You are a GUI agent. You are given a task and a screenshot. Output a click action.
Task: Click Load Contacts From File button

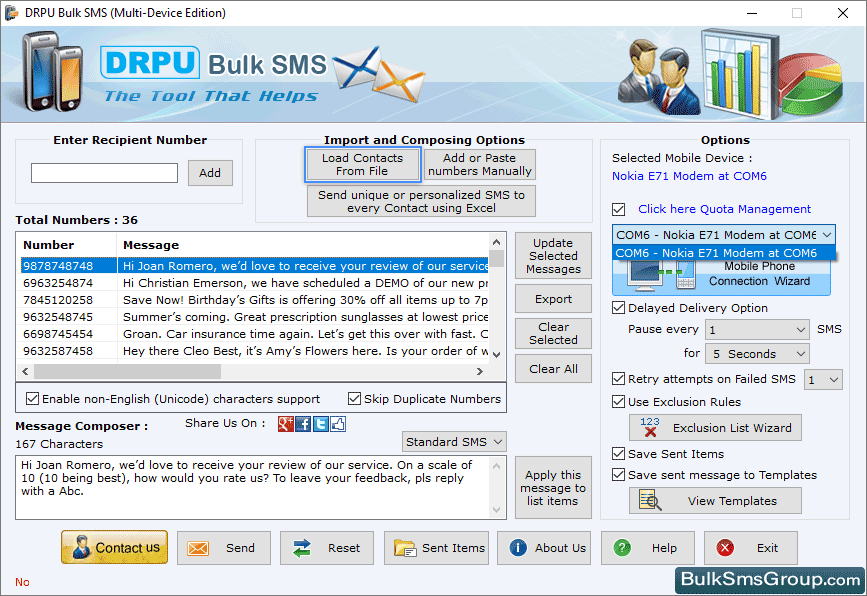362,165
